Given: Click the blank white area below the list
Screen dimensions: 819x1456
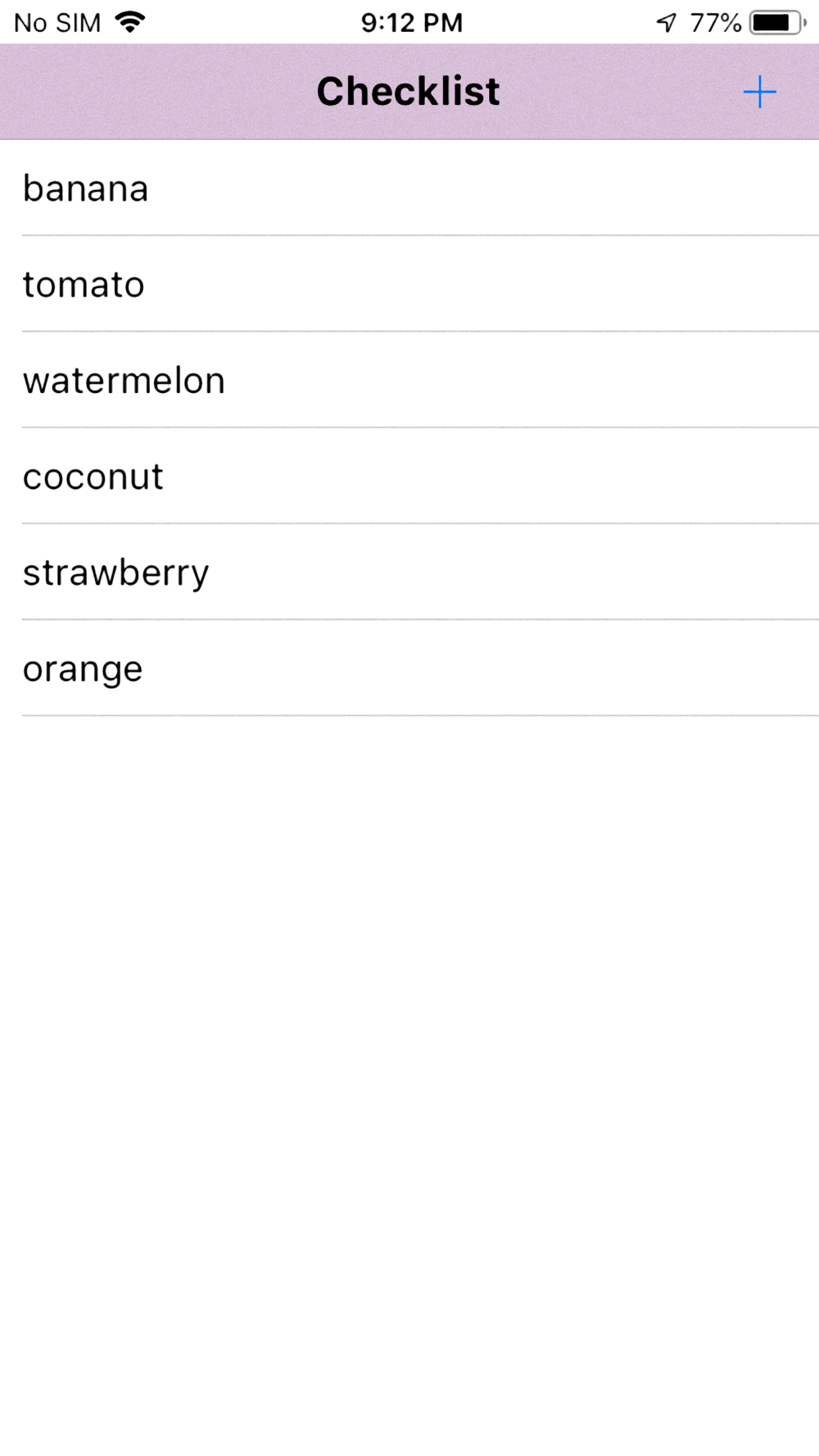Looking at the screenshot, I should (409, 1081).
